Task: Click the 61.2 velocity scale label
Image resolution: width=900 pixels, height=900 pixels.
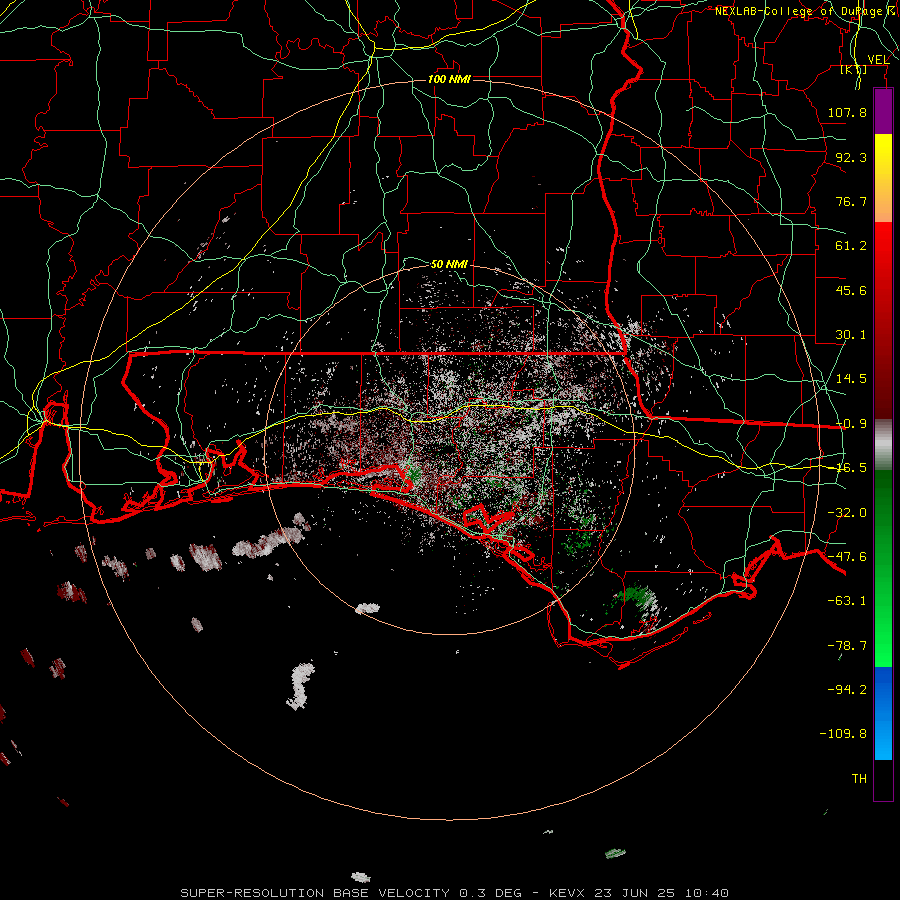Action: click(x=851, y=246)
